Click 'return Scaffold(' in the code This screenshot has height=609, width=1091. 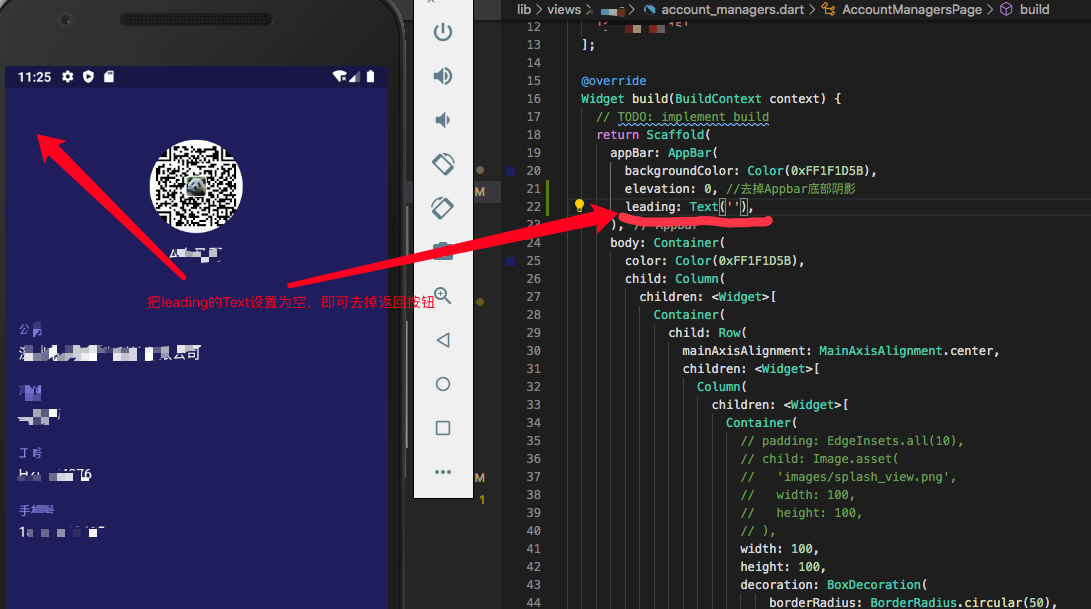653,135
